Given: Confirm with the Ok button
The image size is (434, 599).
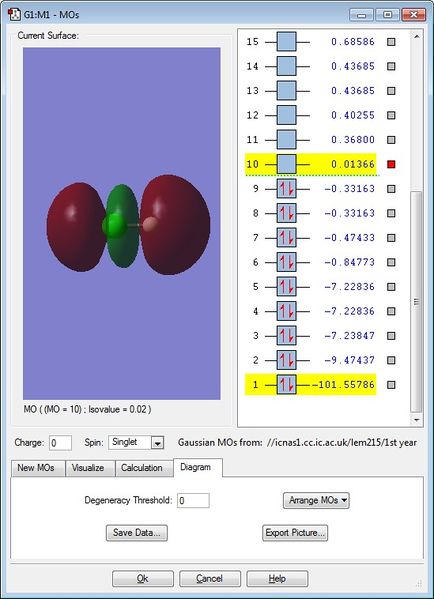Looking at the screenshot, I should pyautogui.click(x=143, y=579).
